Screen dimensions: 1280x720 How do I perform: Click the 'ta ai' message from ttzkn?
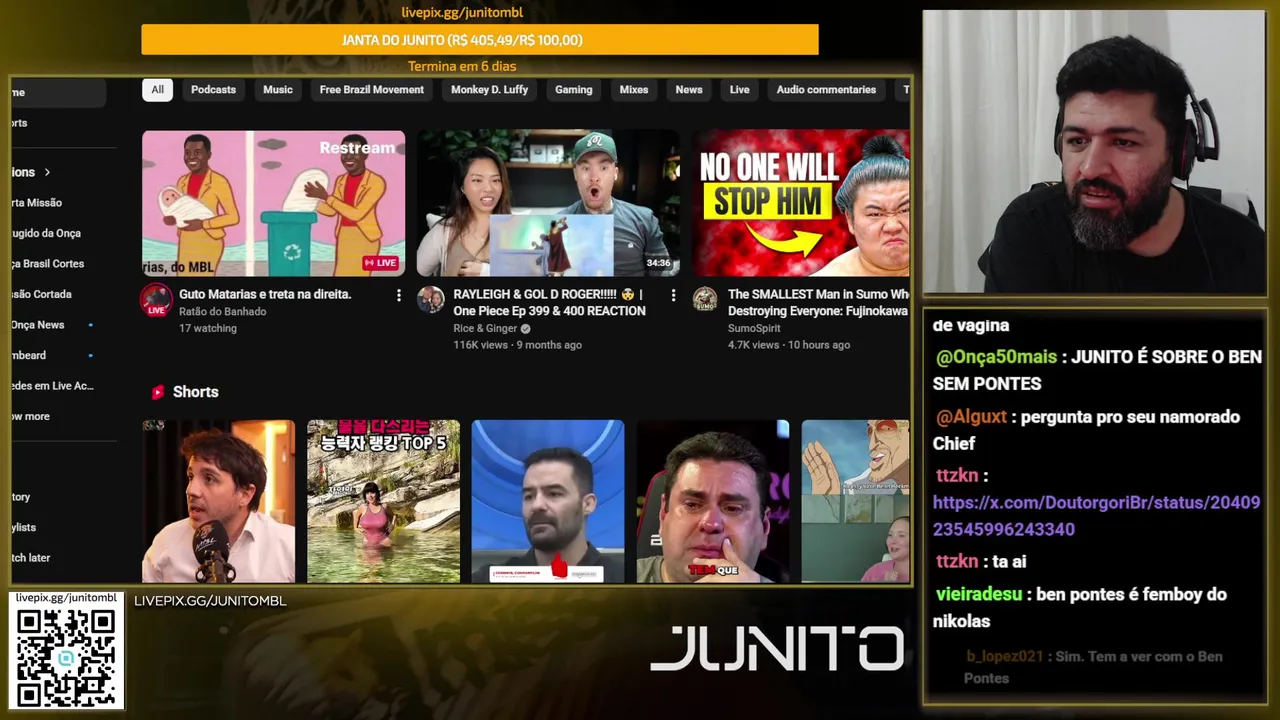point(1009,562)
